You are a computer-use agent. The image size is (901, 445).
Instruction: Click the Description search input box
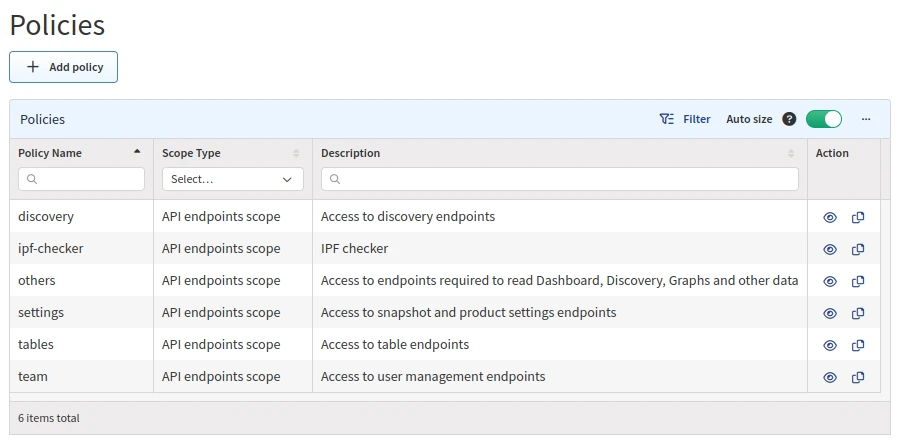pos(560,179)
